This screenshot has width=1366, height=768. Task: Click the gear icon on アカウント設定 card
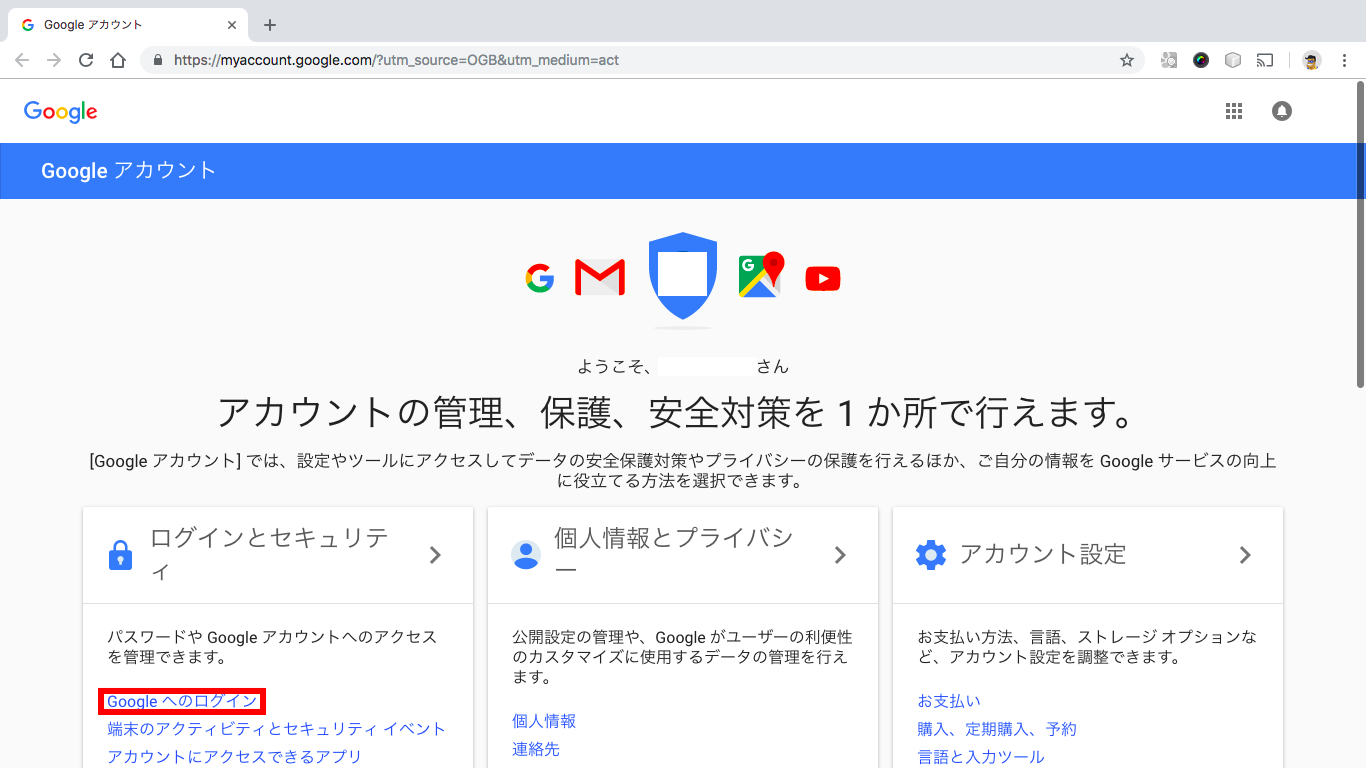coord(931,554)
